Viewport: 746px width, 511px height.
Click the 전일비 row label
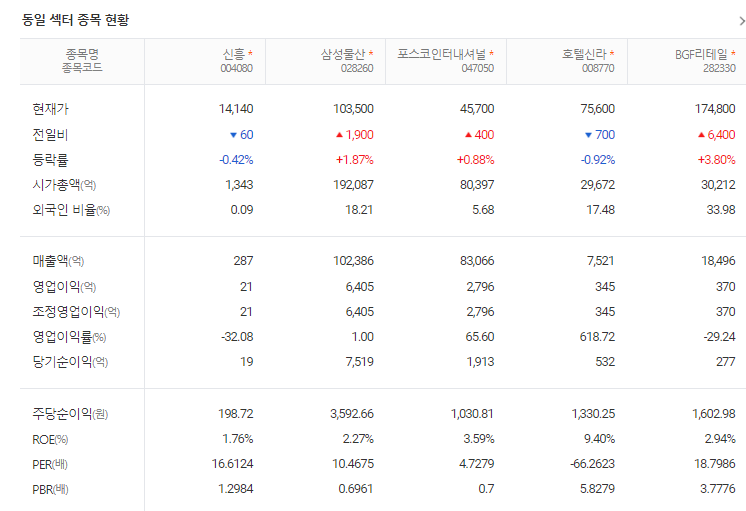click(x=50, y=135)
